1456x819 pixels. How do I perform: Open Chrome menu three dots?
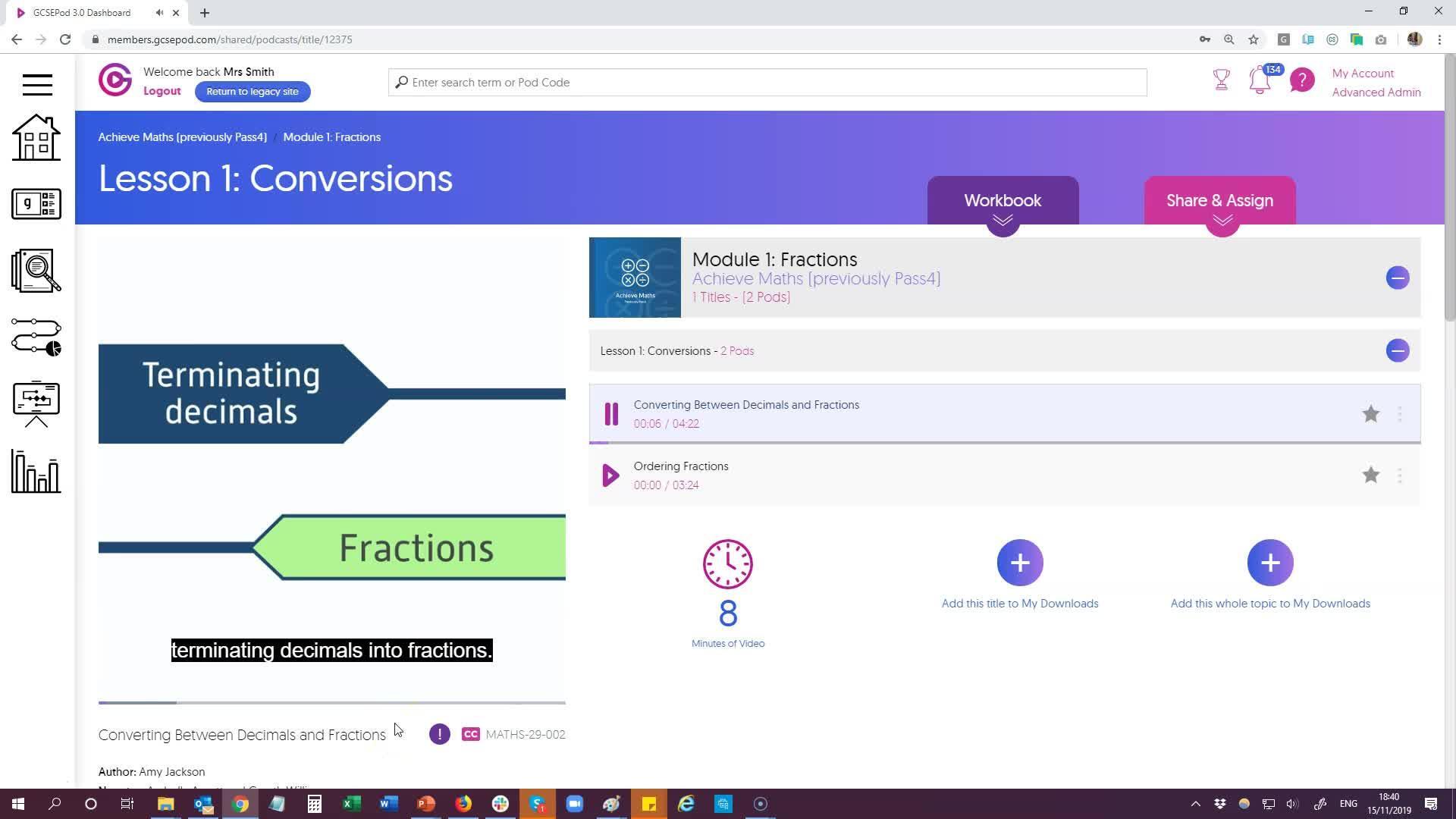[x=1439, y=39]
